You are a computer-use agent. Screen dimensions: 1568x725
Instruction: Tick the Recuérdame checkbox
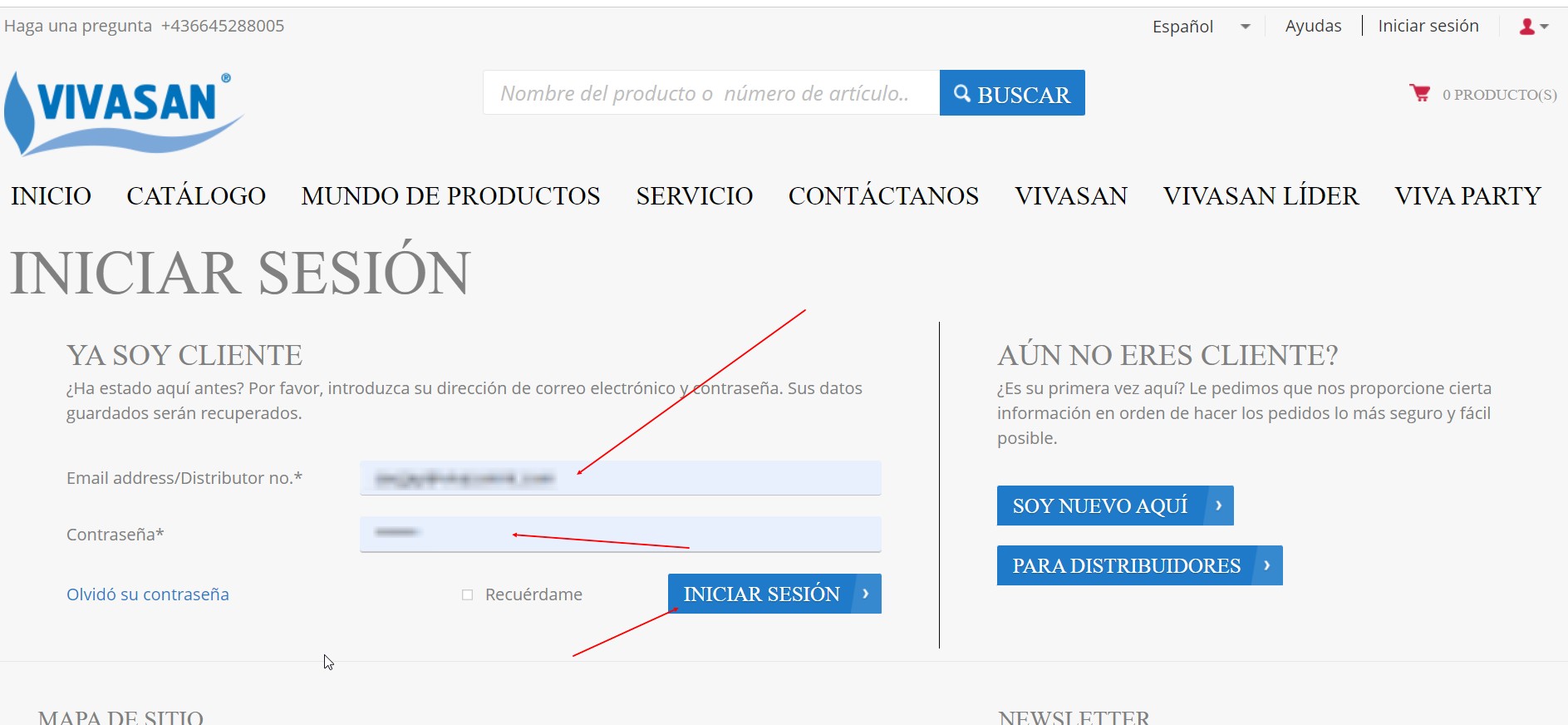click(x=467, y=594)
